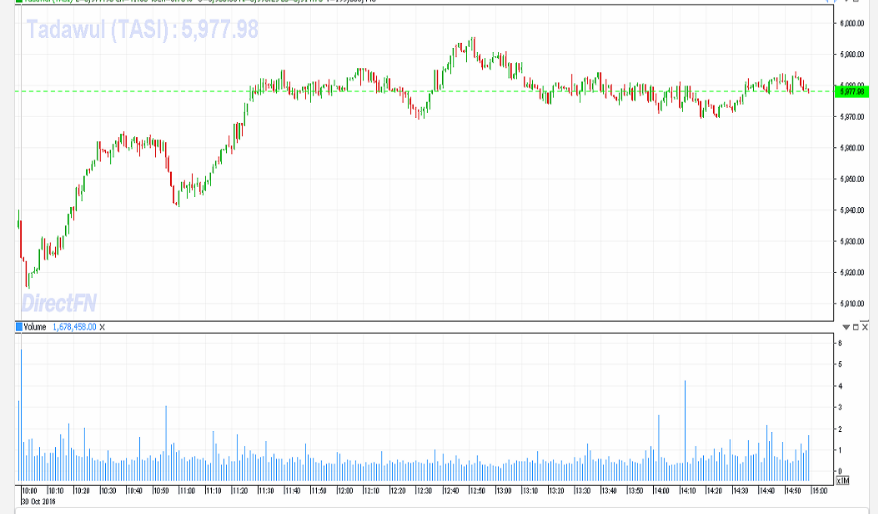Image resolution: width=878 pixels, height=514 pixels.
Task: Click the volume spike bar at 14:10
Action: (x=685, y=431)
